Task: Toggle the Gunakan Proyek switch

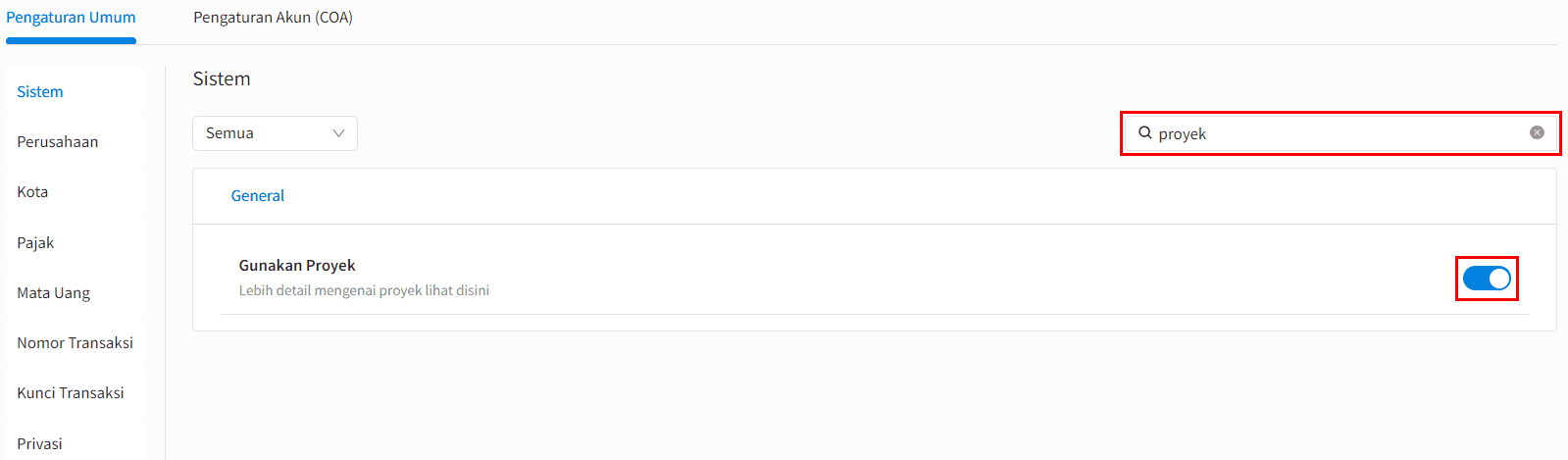Action: [1487, 279]
